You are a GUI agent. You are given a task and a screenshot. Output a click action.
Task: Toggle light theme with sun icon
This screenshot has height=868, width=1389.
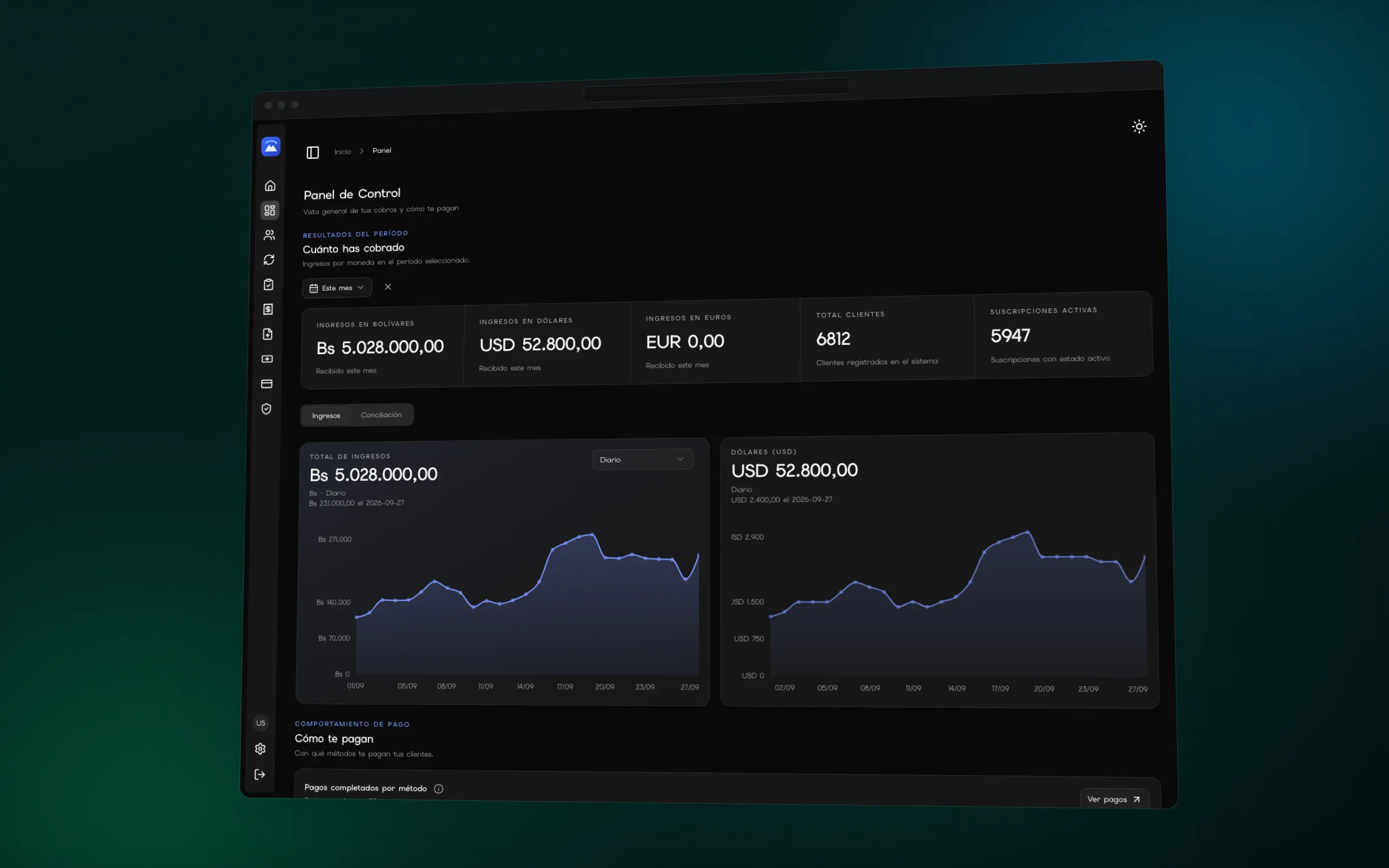click(x=1139, y=127)
